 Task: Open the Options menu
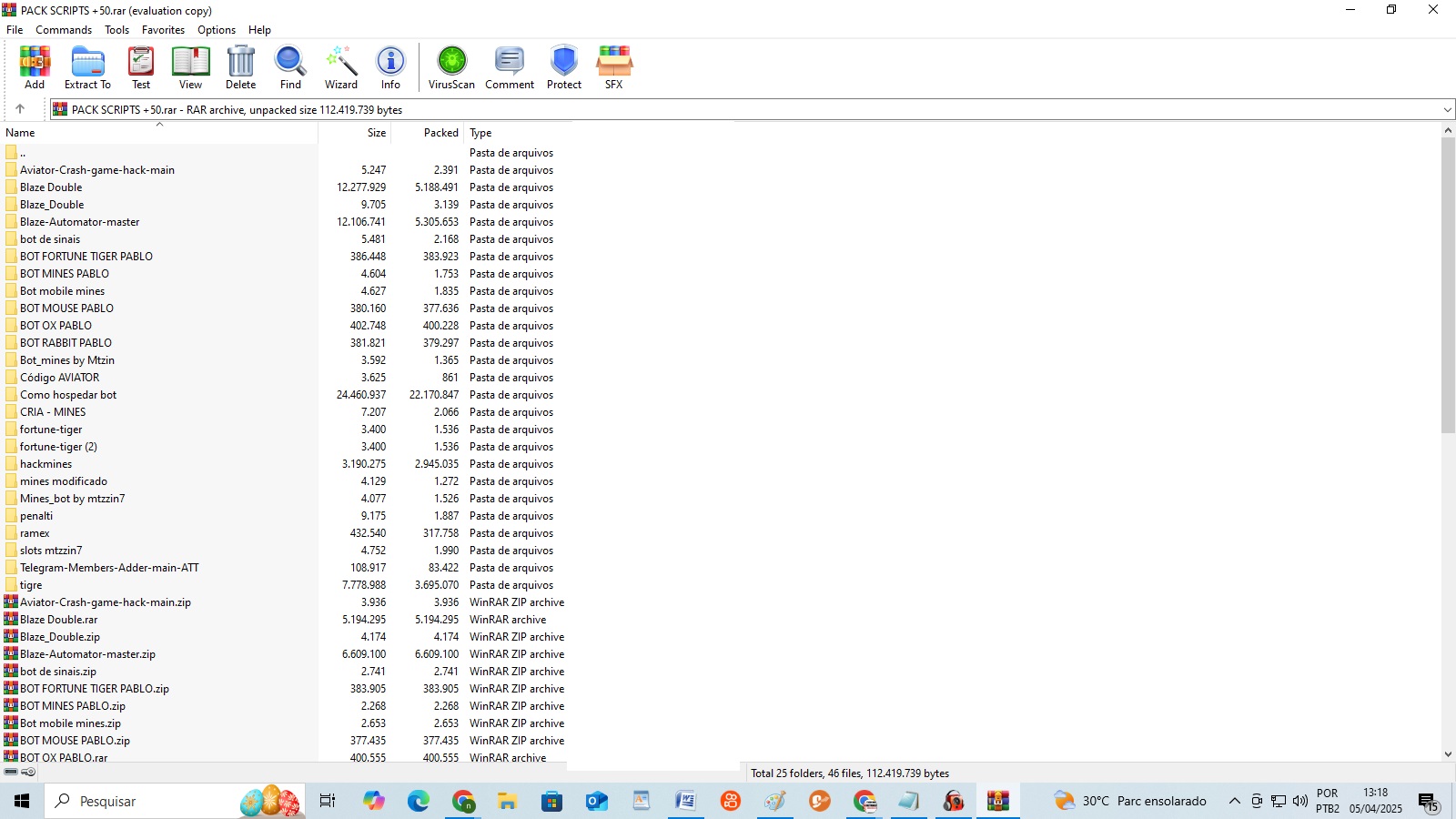pyautogui.click(x=217, y=30)
